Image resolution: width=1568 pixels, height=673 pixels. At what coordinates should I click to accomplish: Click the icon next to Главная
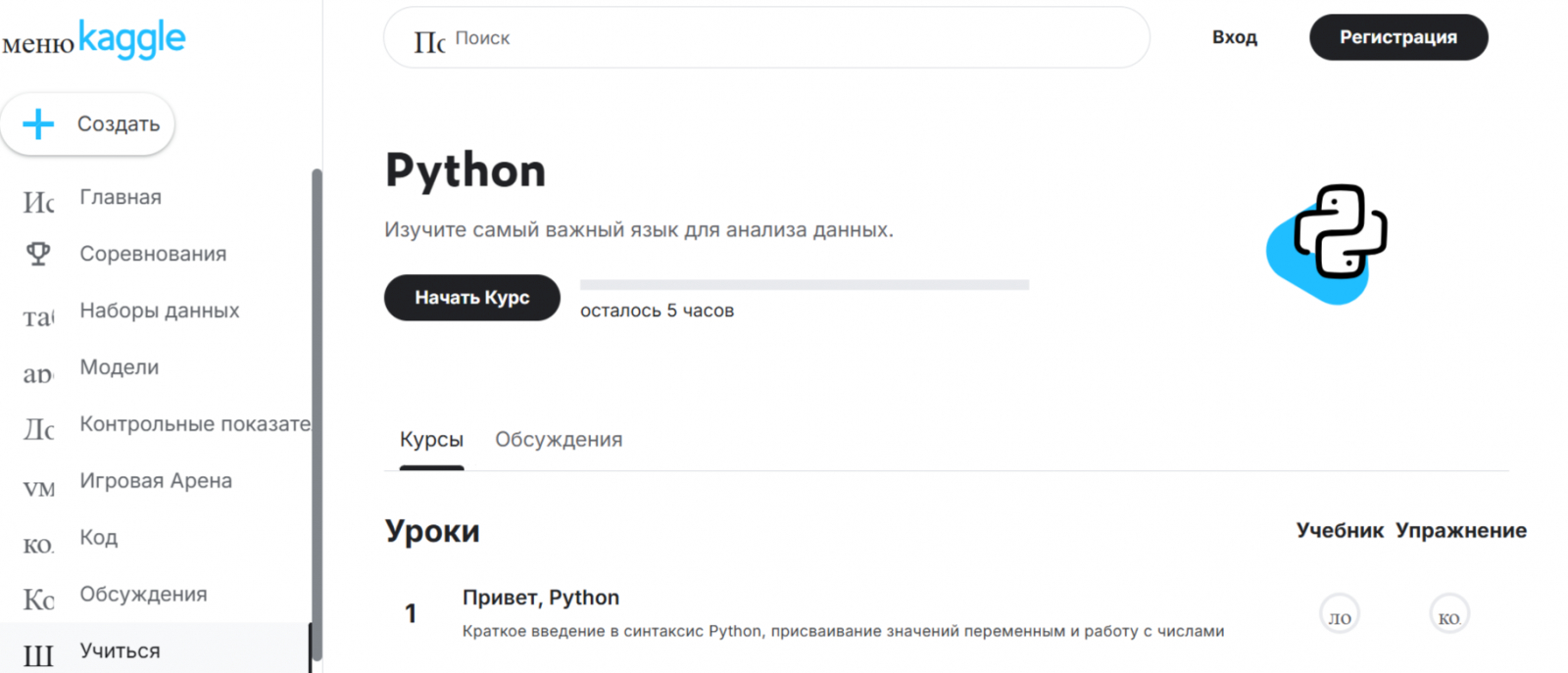tap(38, 202)
